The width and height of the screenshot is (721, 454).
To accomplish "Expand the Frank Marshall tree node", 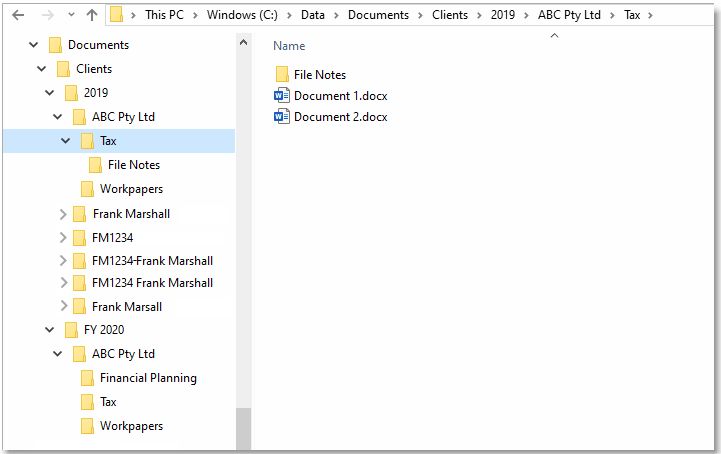I will click(x=63, y=214).
